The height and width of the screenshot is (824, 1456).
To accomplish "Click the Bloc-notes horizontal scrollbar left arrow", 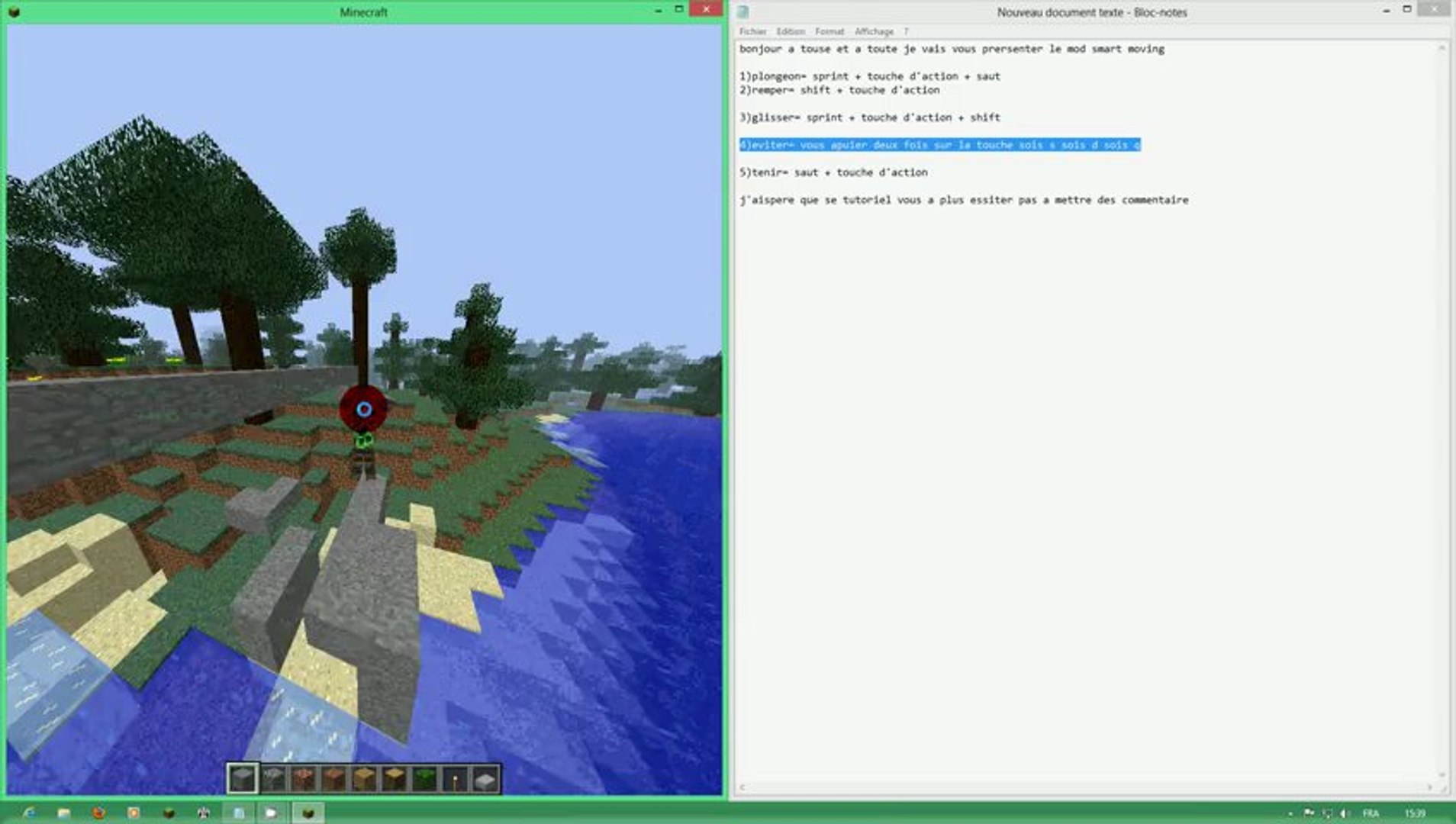I will [742, 787].
